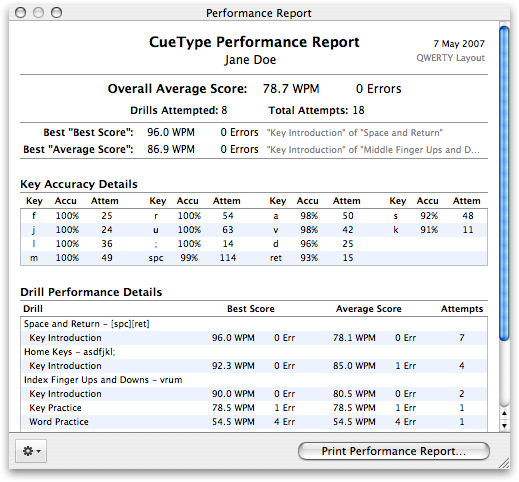Select Index Finger Ups and Downs row
The width and height of the screenshot is (519, 482).
254,380
